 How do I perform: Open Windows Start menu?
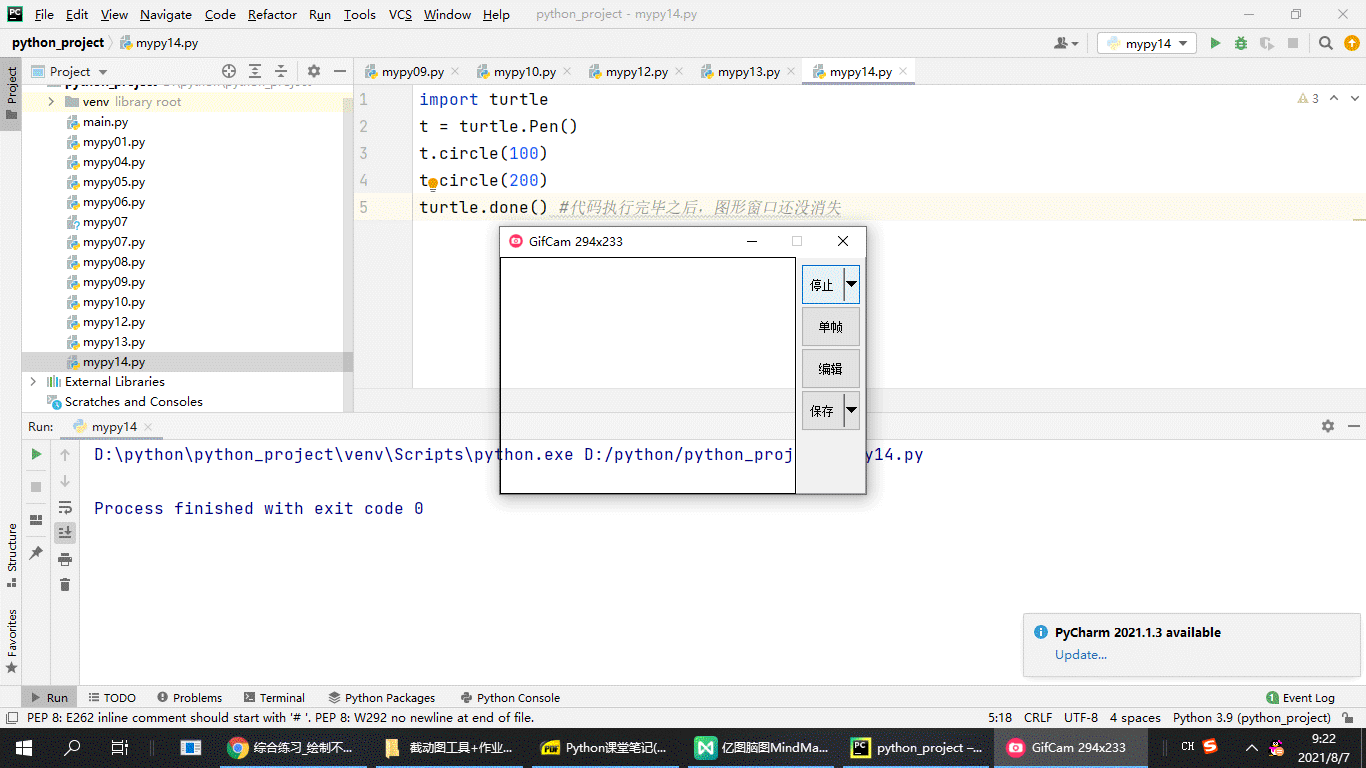pos(23,747)
